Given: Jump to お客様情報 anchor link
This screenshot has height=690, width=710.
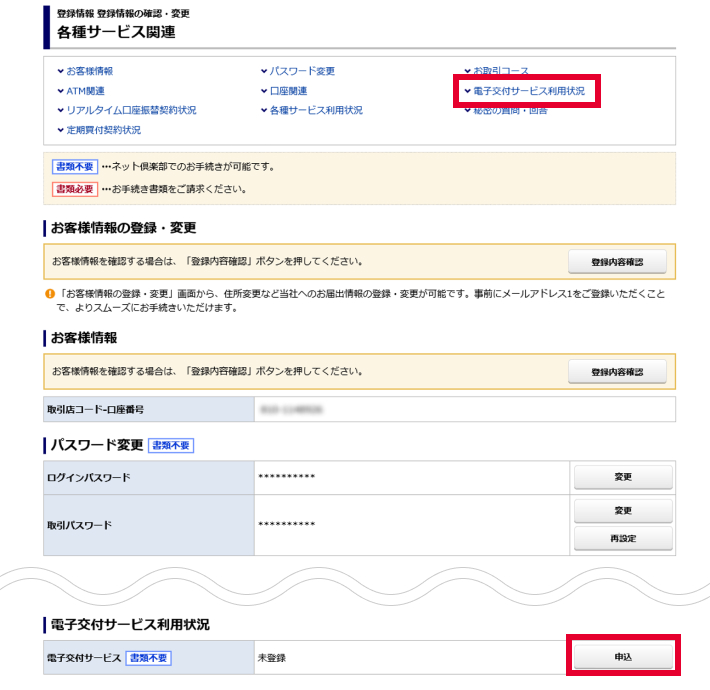Looking at the screenshot, I should (x=90, y=71).
